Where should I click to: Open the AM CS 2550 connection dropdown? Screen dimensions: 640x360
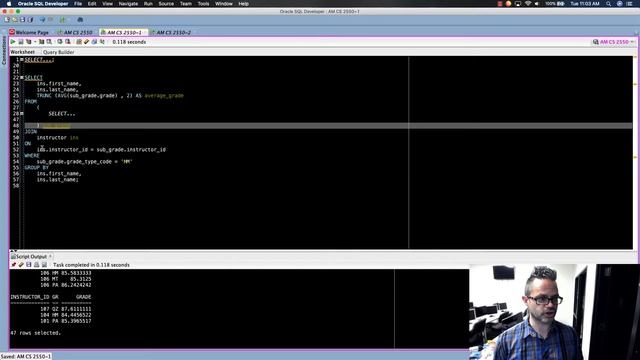[x=614, y=42]
